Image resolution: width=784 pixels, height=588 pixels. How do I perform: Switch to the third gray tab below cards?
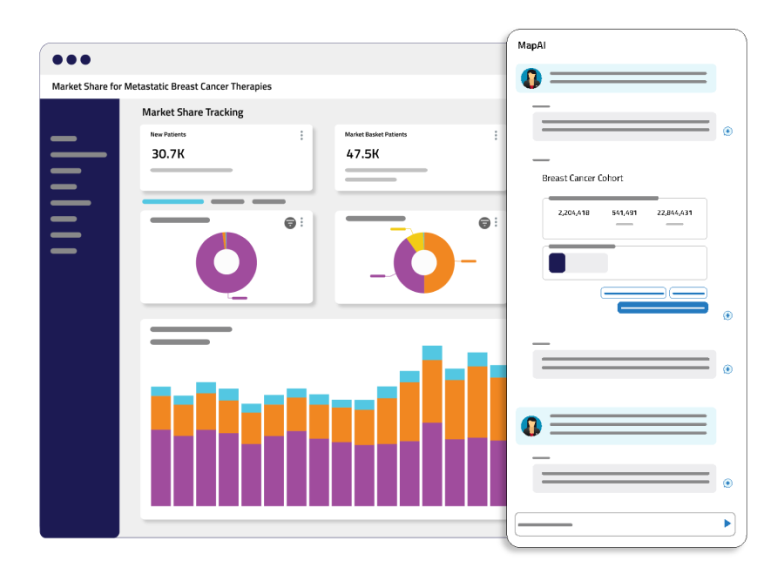point(269,202)
